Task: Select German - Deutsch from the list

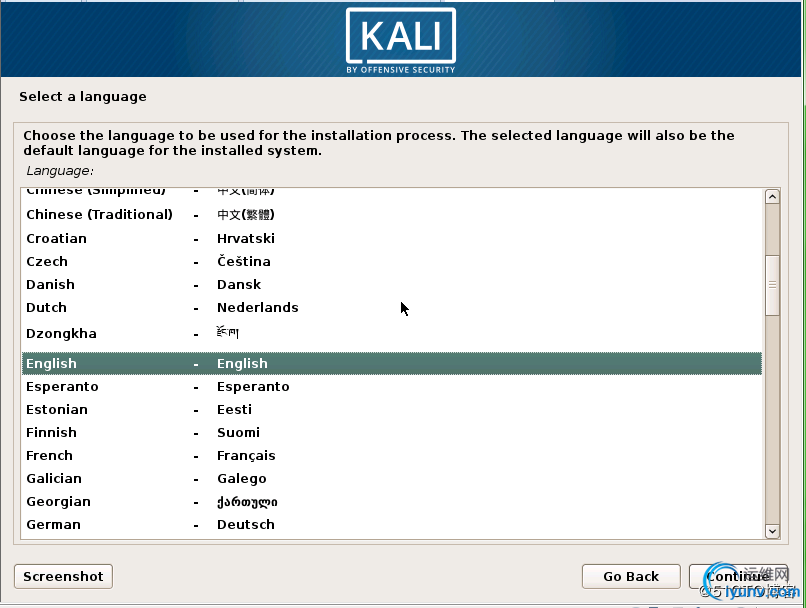Action: [53, 525]
